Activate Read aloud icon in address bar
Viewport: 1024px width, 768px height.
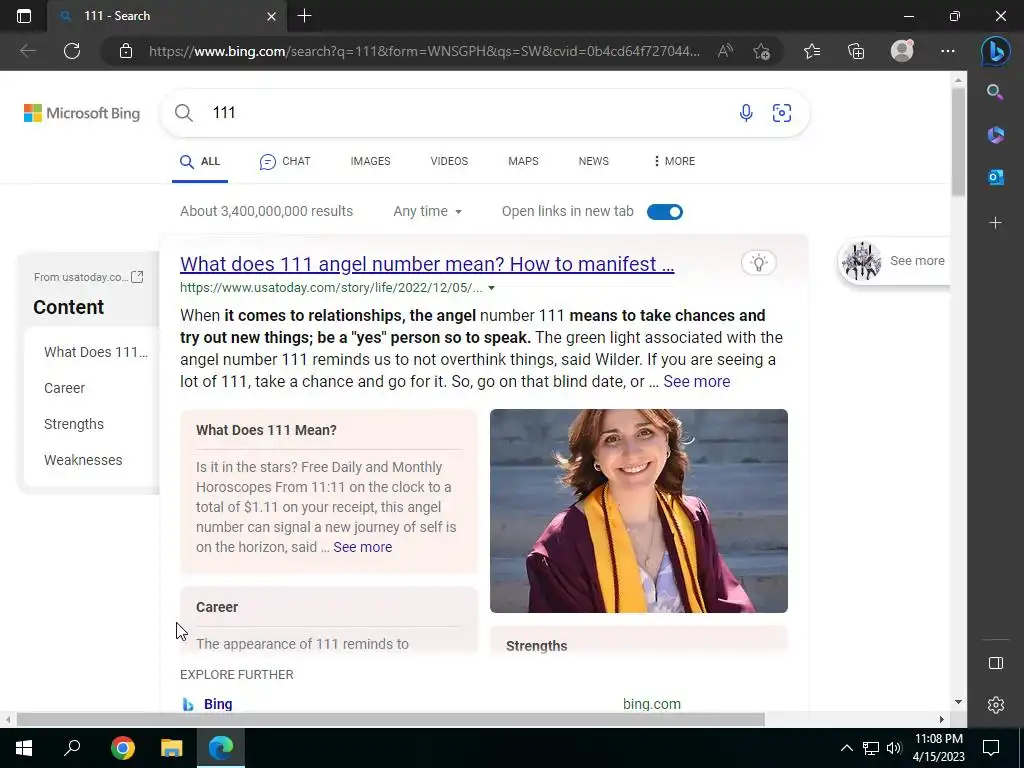[x=725, y=51]
